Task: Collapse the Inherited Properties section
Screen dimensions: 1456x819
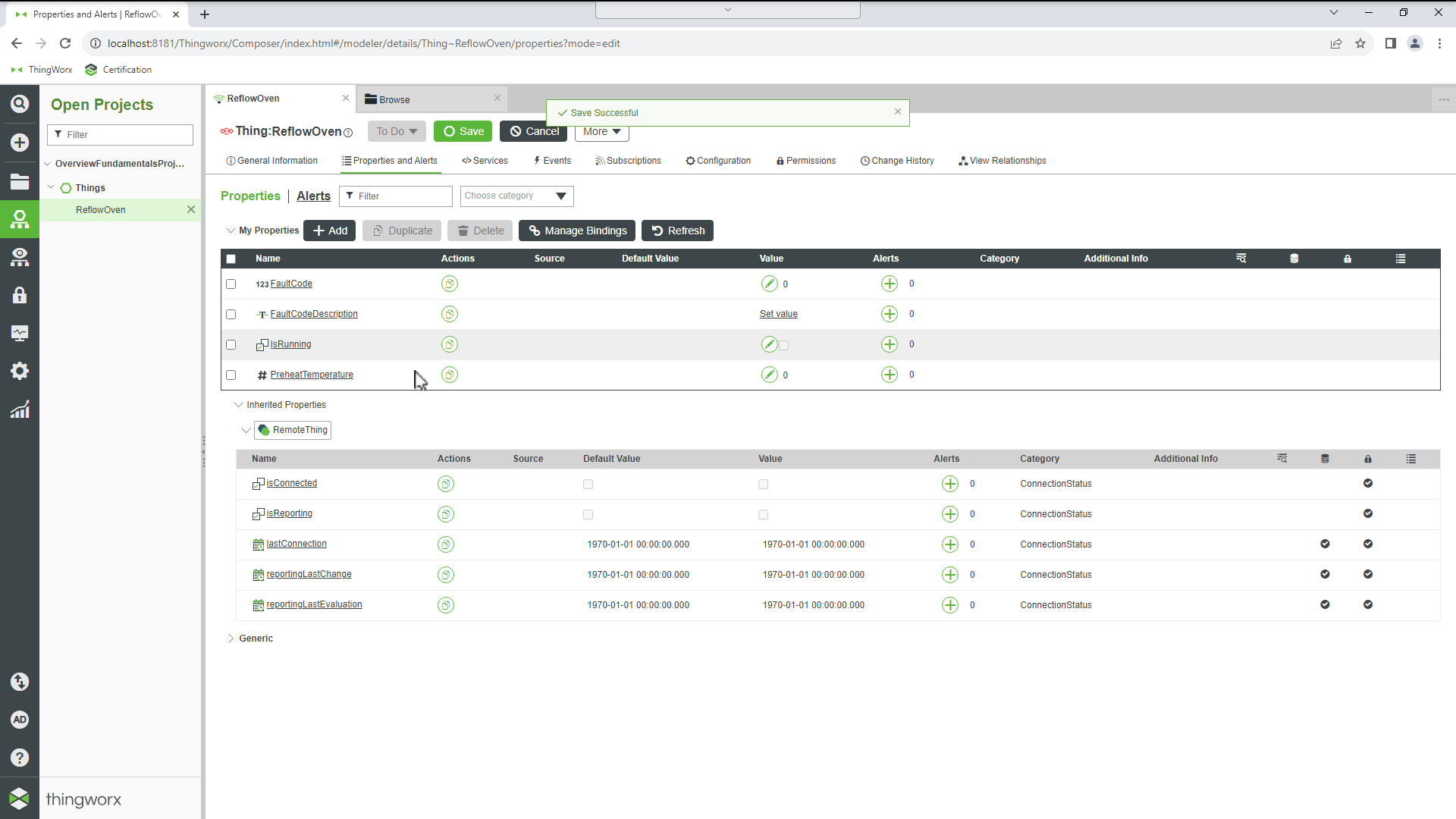Action: pyautogui.click(x=238, y=405)
